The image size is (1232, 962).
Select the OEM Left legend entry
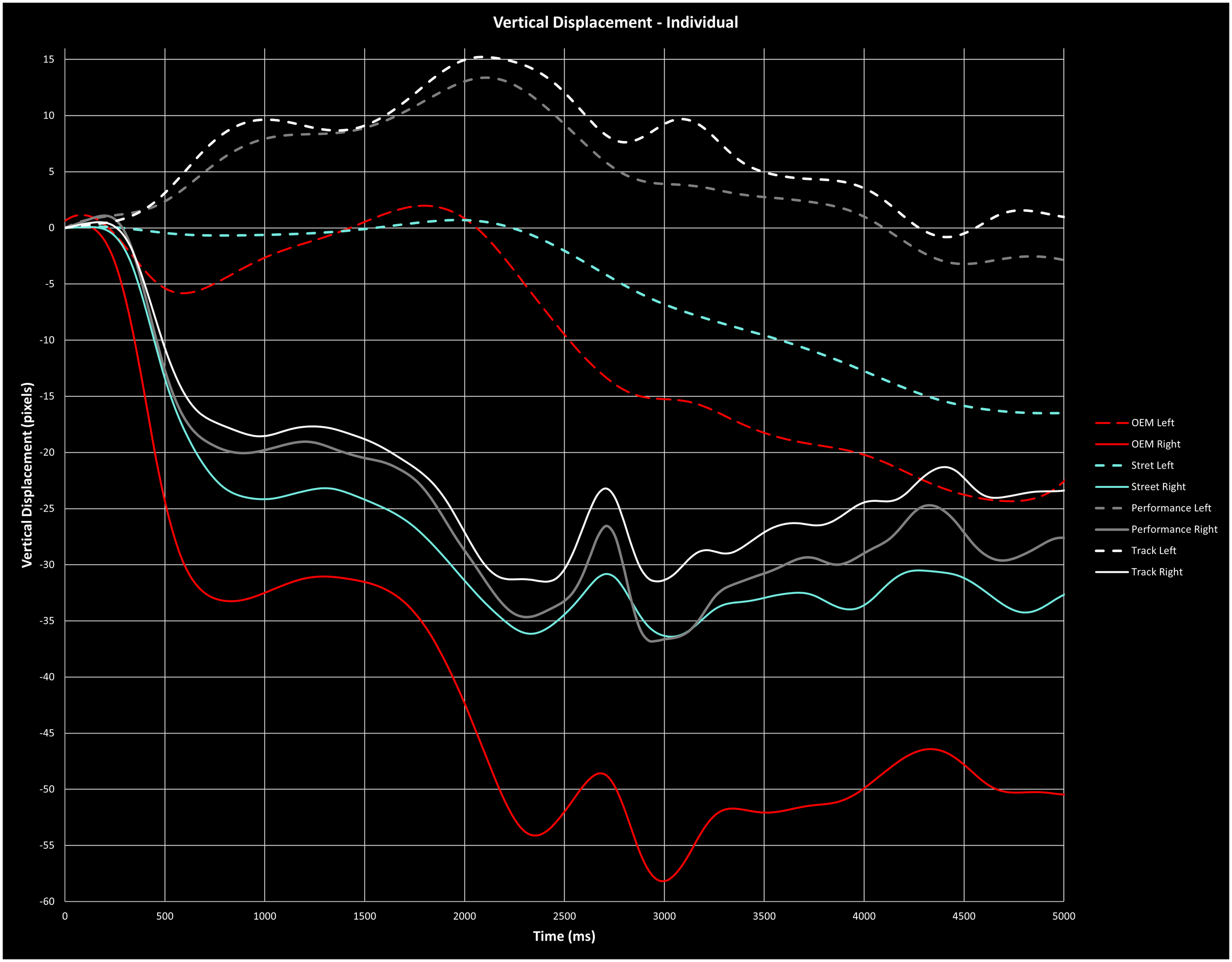[1153, 423]
